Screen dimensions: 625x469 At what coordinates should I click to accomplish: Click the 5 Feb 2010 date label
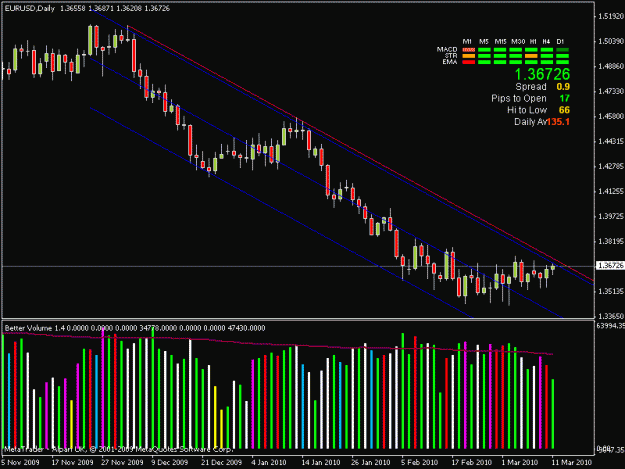click(x=419, y=462)
